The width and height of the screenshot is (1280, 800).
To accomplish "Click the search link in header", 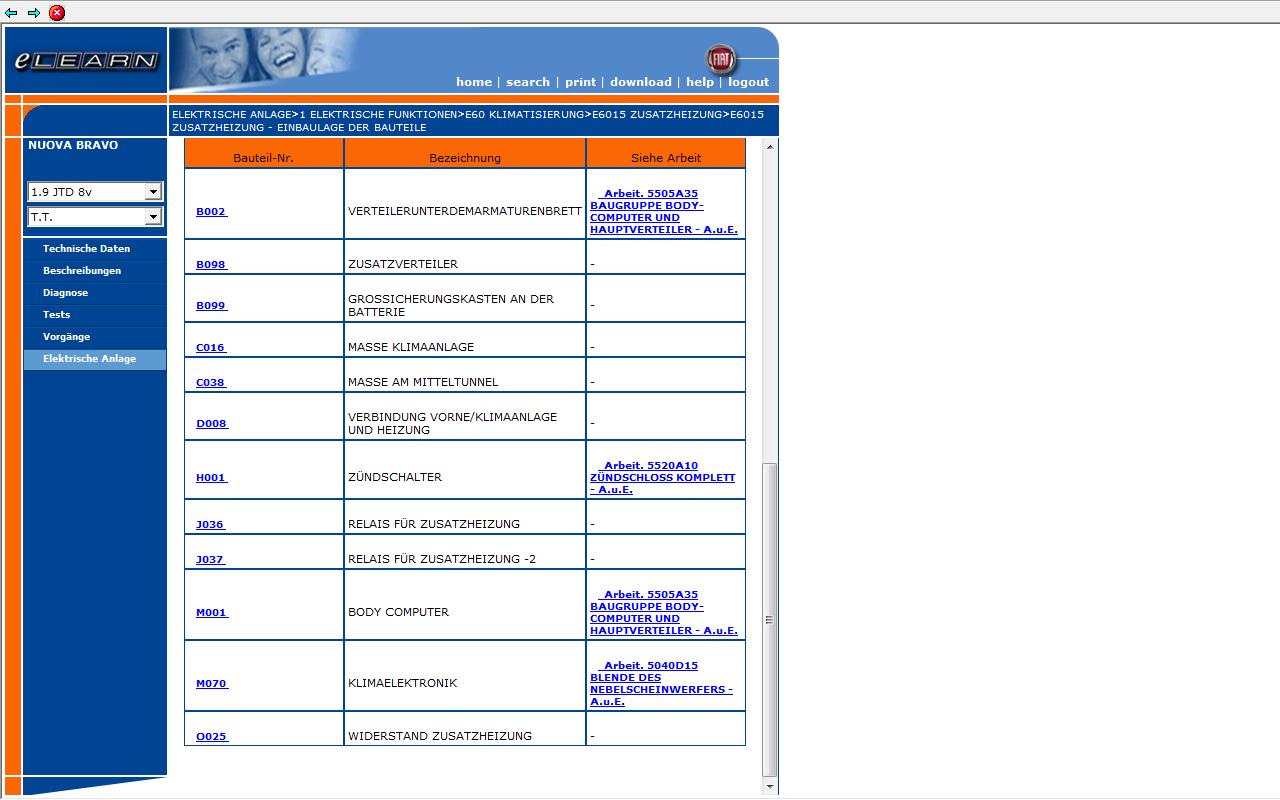I will point(527,82).
